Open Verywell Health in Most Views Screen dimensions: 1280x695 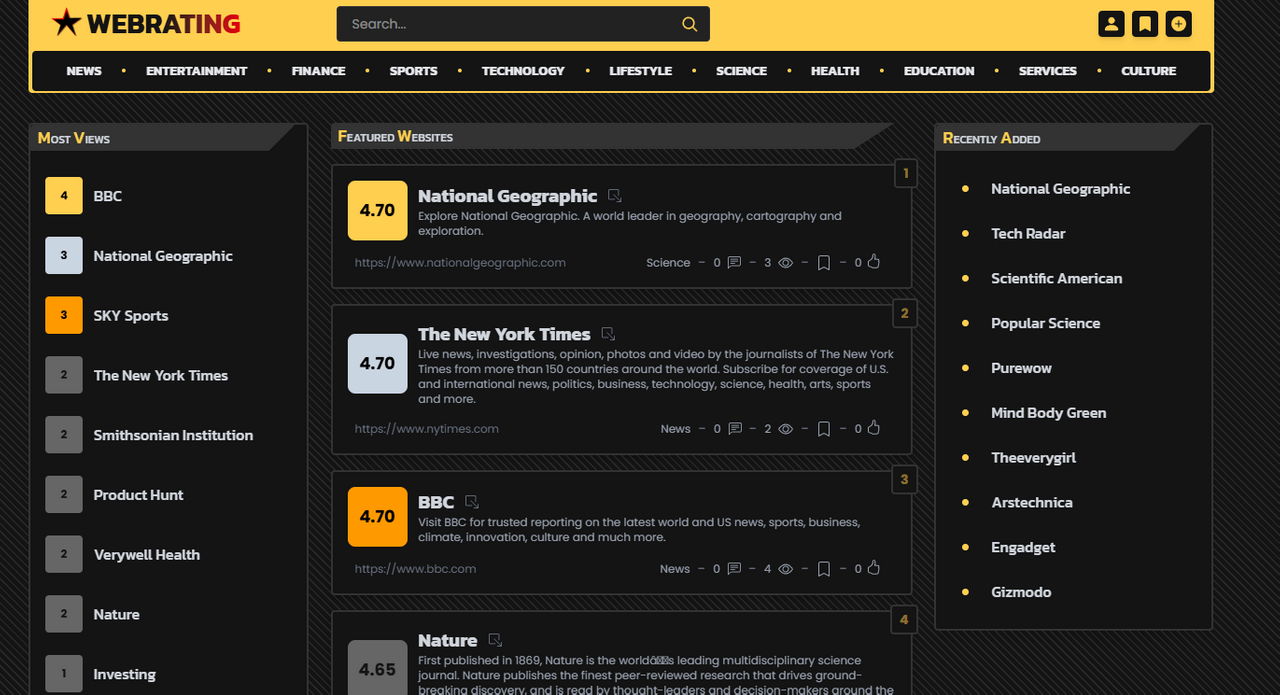coord(147,555)
